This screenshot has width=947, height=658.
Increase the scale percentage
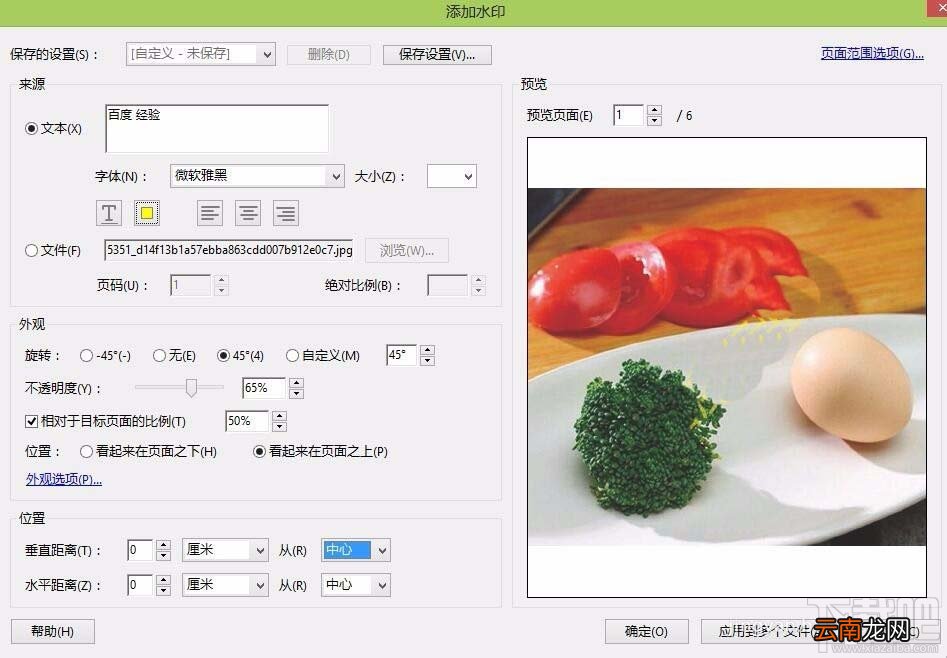pos(279,416)
